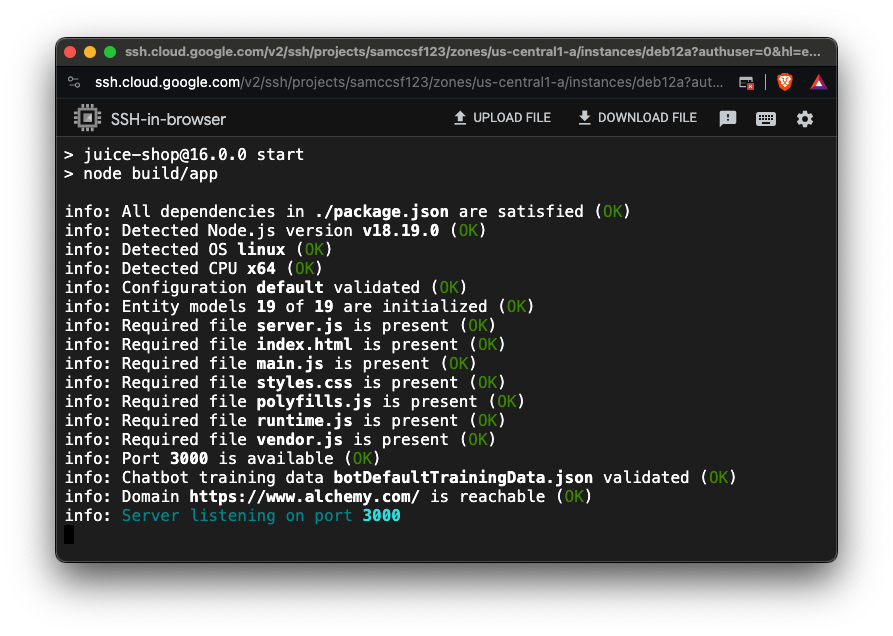Click the './package.json' text
Image resolution: width=893 pixels, height=636 pixels.
click(382, 211)
